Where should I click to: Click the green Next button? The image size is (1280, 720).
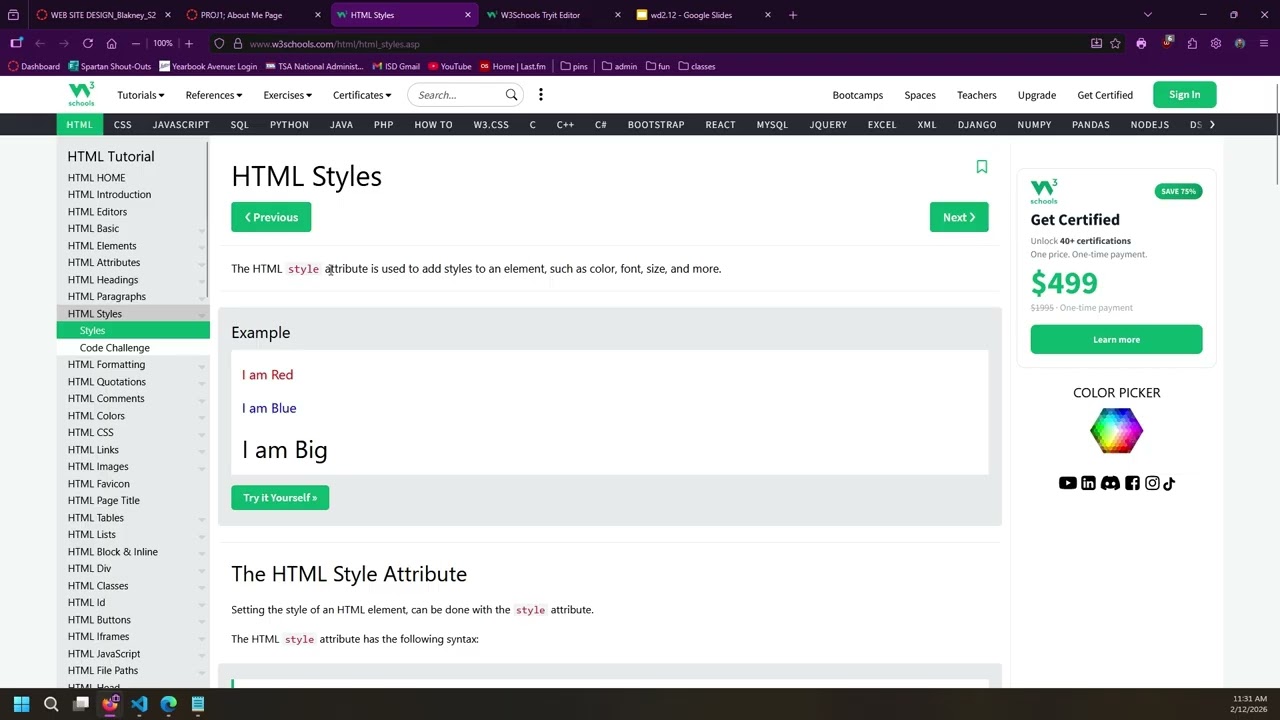pyautogui.click(x=959, y=217)
